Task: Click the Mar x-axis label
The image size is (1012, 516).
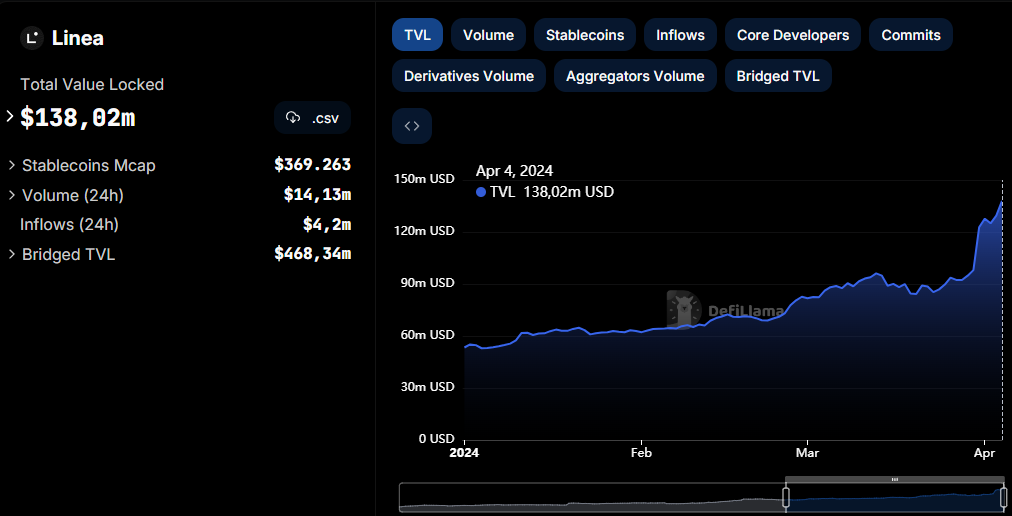Action: click(x=807, y=453)
